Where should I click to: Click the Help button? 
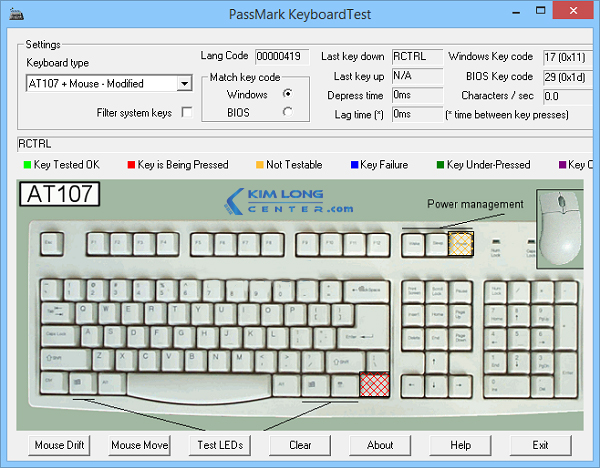coord(460,445)
